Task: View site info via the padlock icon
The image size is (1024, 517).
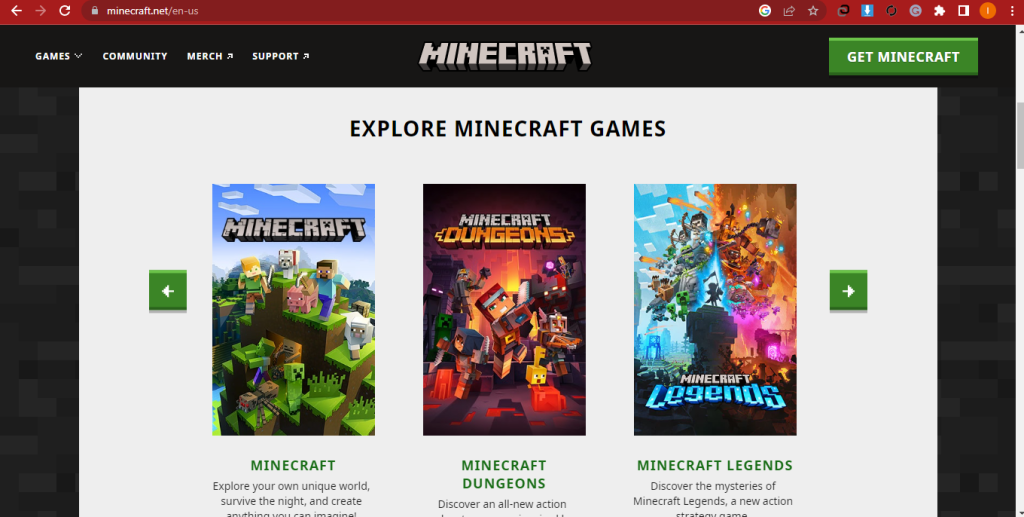Action: 95,10
